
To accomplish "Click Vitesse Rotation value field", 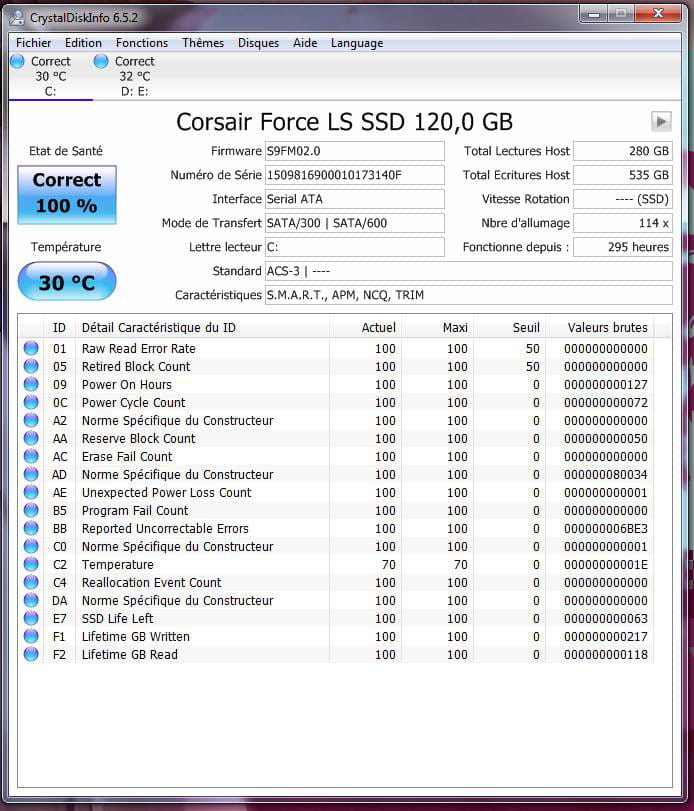I will (x=623, y=199).
